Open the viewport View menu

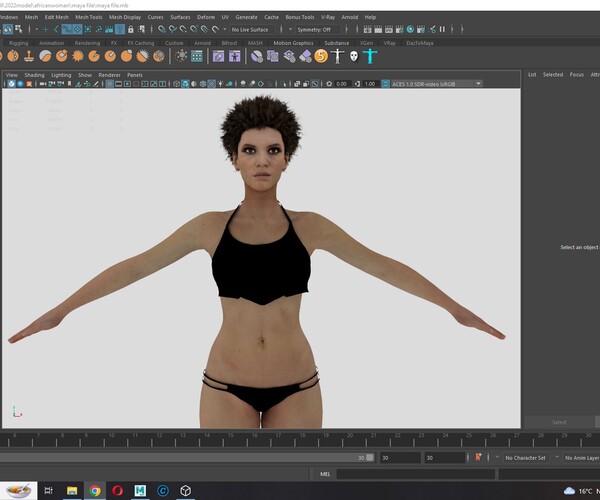[11, 75]
